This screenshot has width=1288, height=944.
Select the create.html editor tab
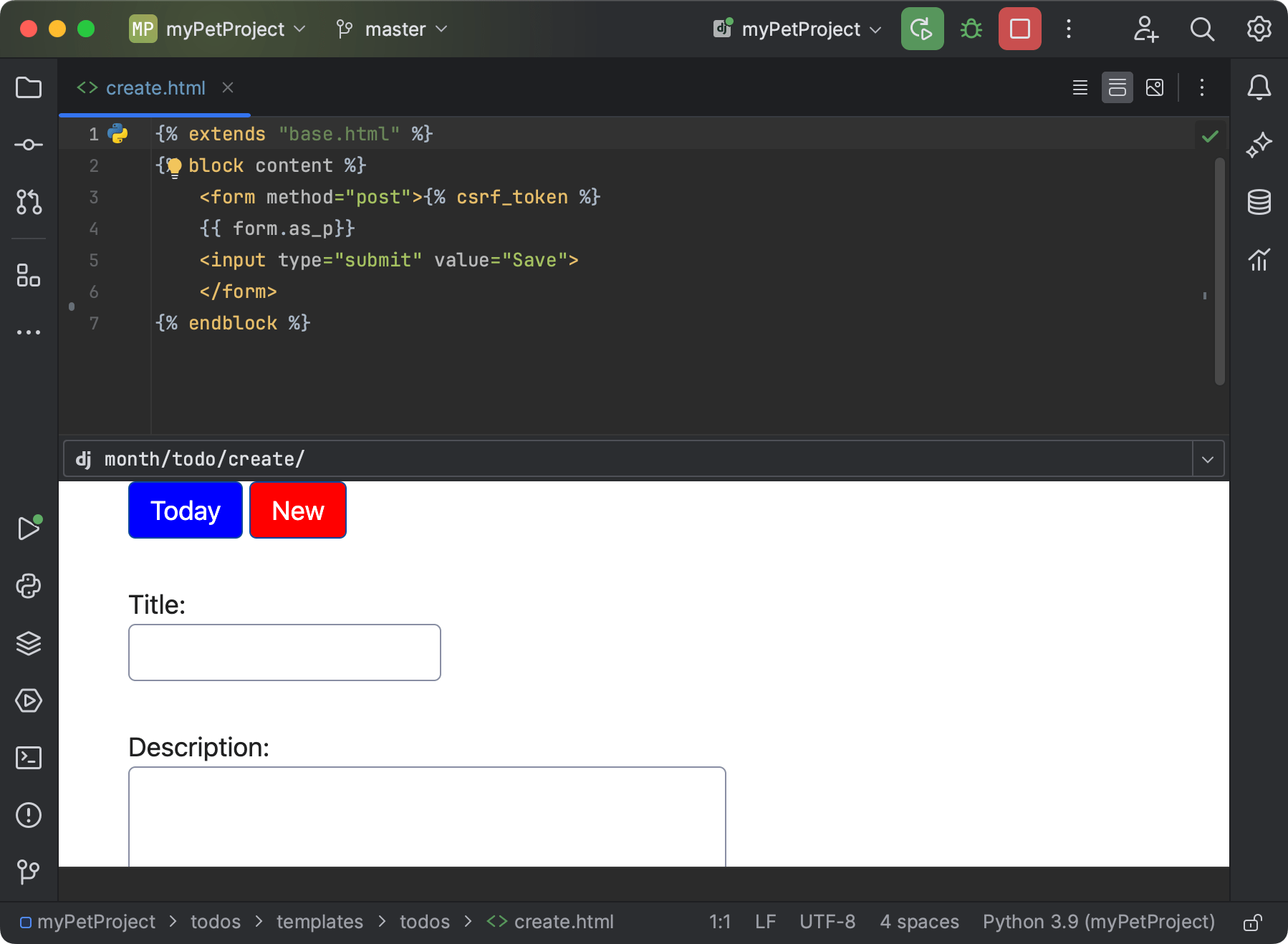pos(155,87)
